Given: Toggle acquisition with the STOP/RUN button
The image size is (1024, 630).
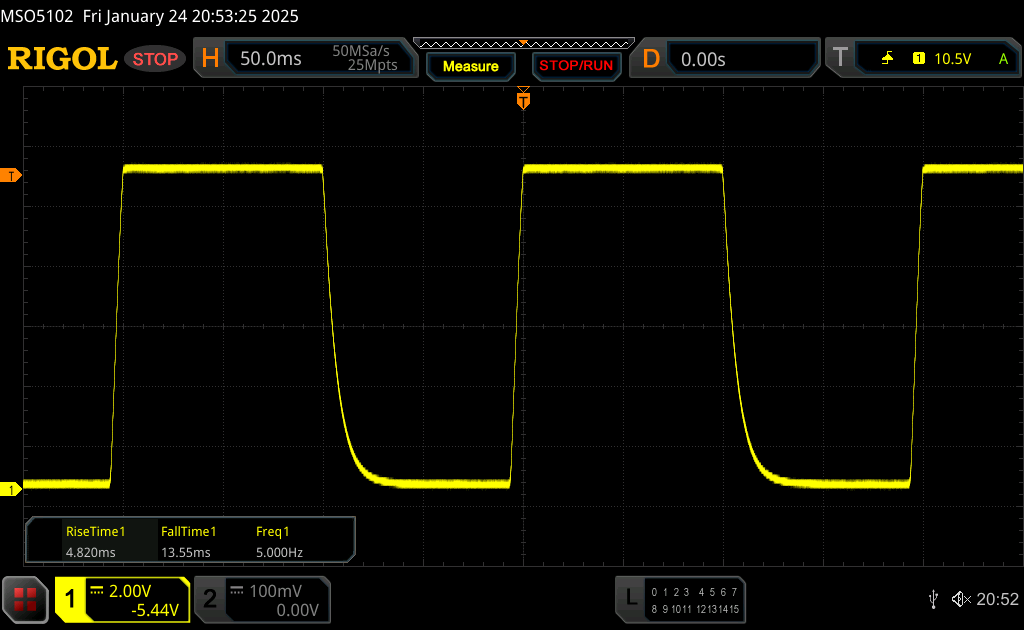Looking at the screenshot, I should point(576,66).
